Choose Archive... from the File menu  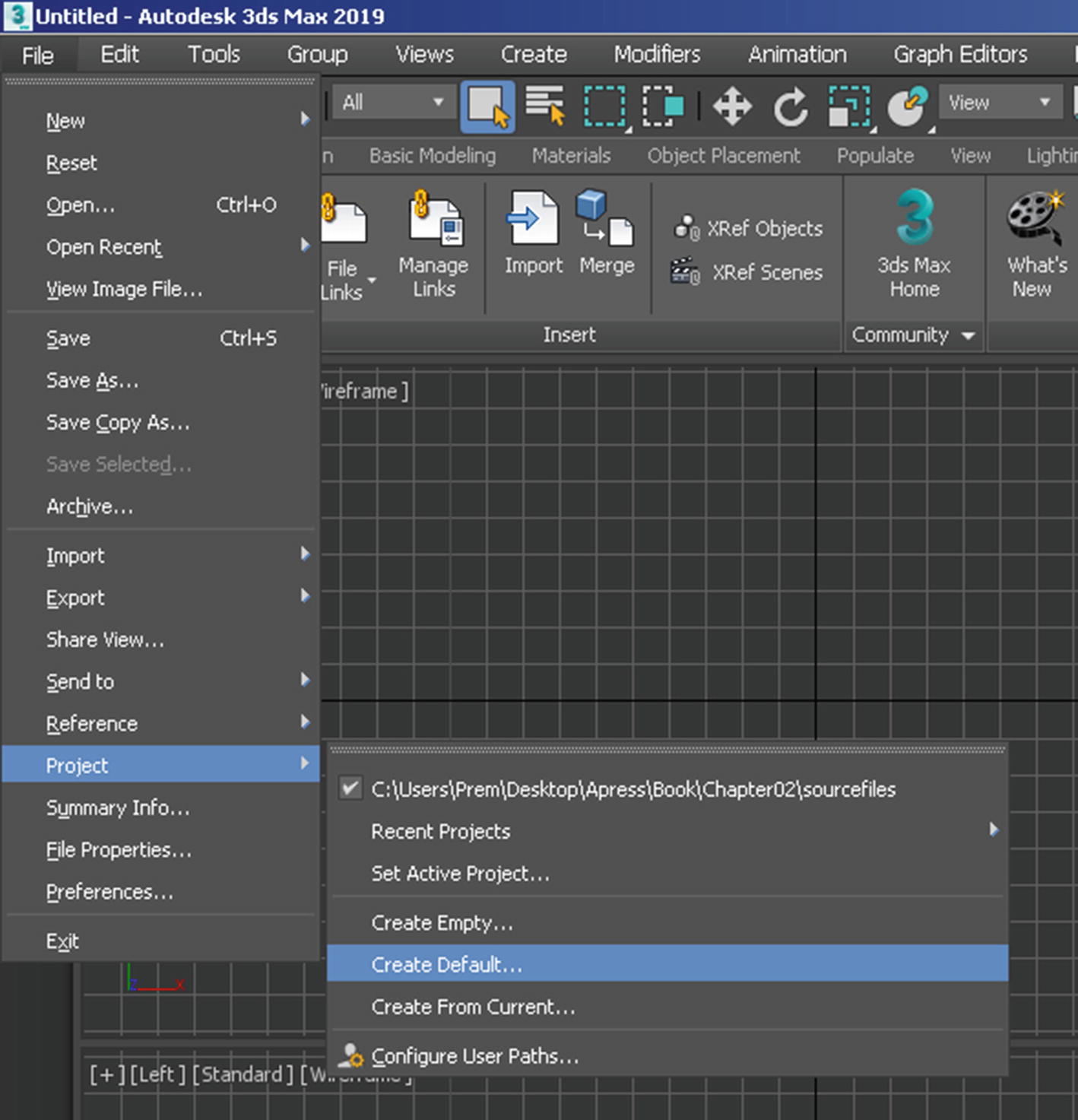point(161,506)
